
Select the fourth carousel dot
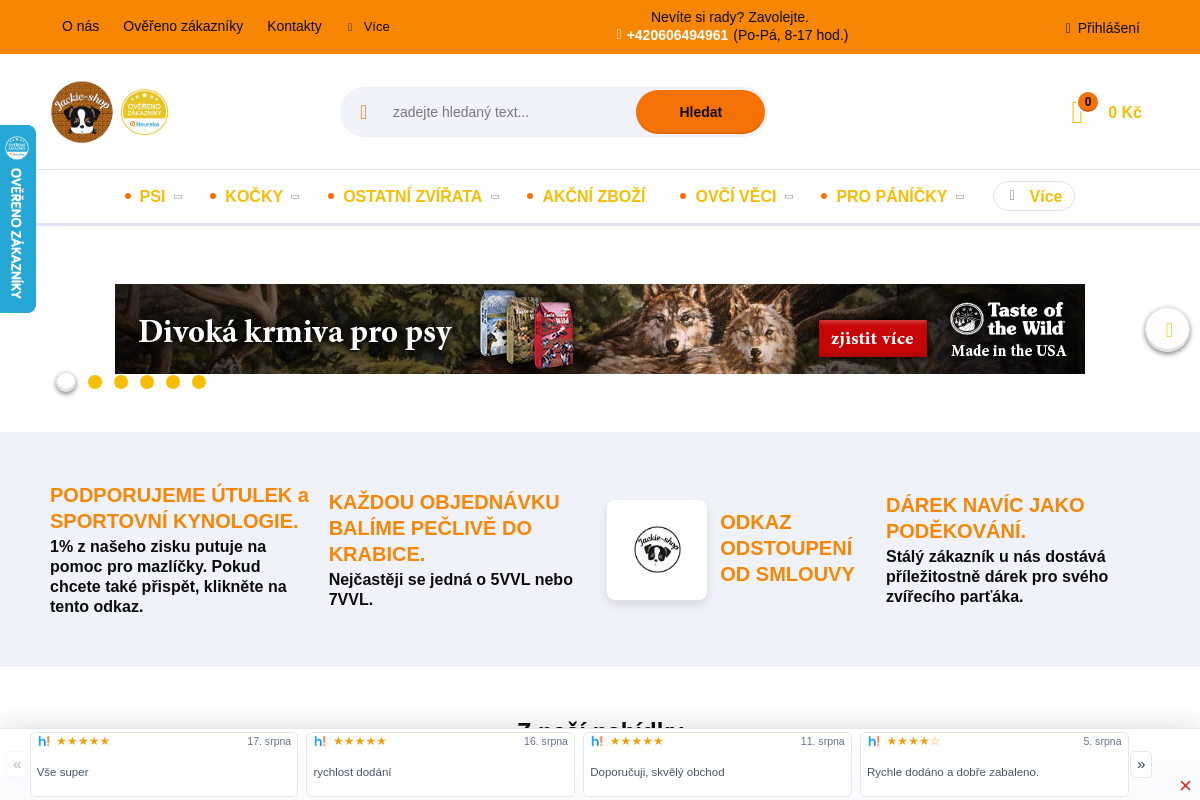147,382
